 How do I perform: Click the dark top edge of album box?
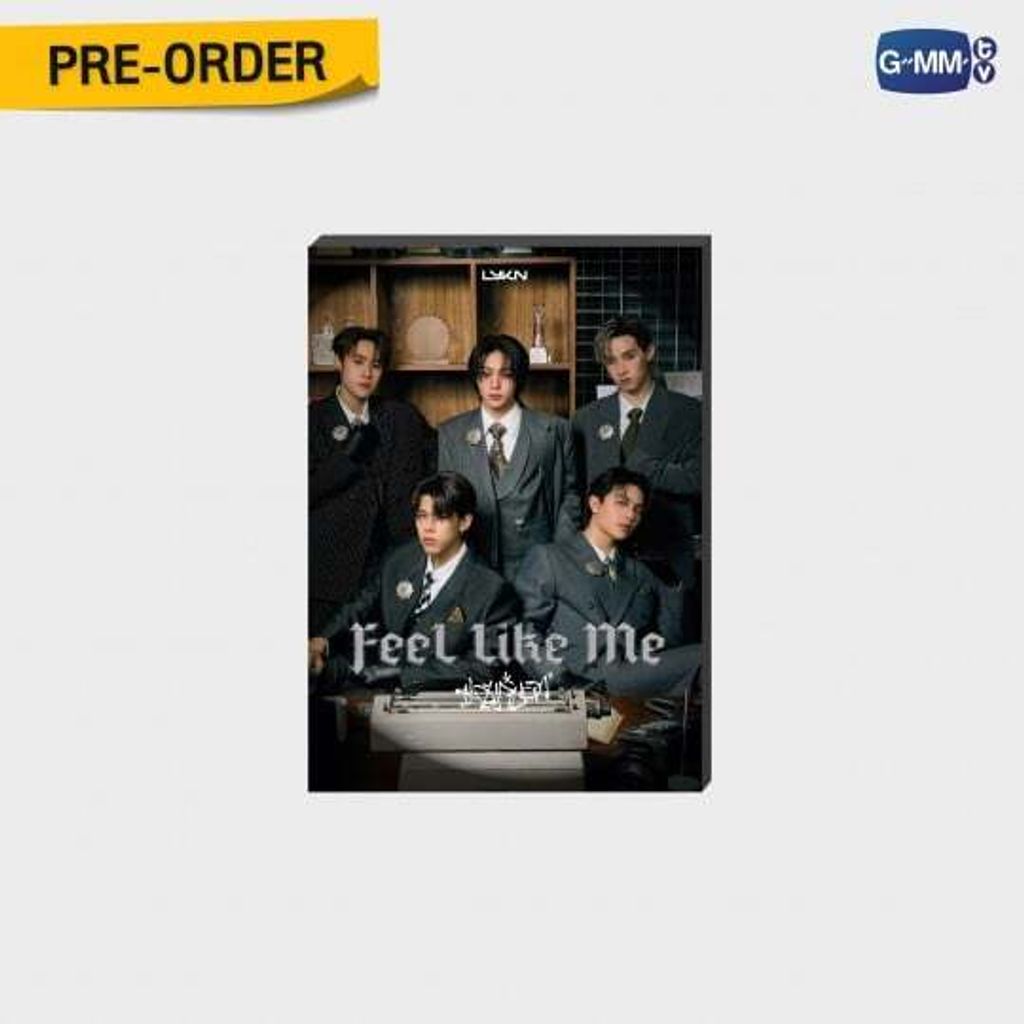point(509,242)
